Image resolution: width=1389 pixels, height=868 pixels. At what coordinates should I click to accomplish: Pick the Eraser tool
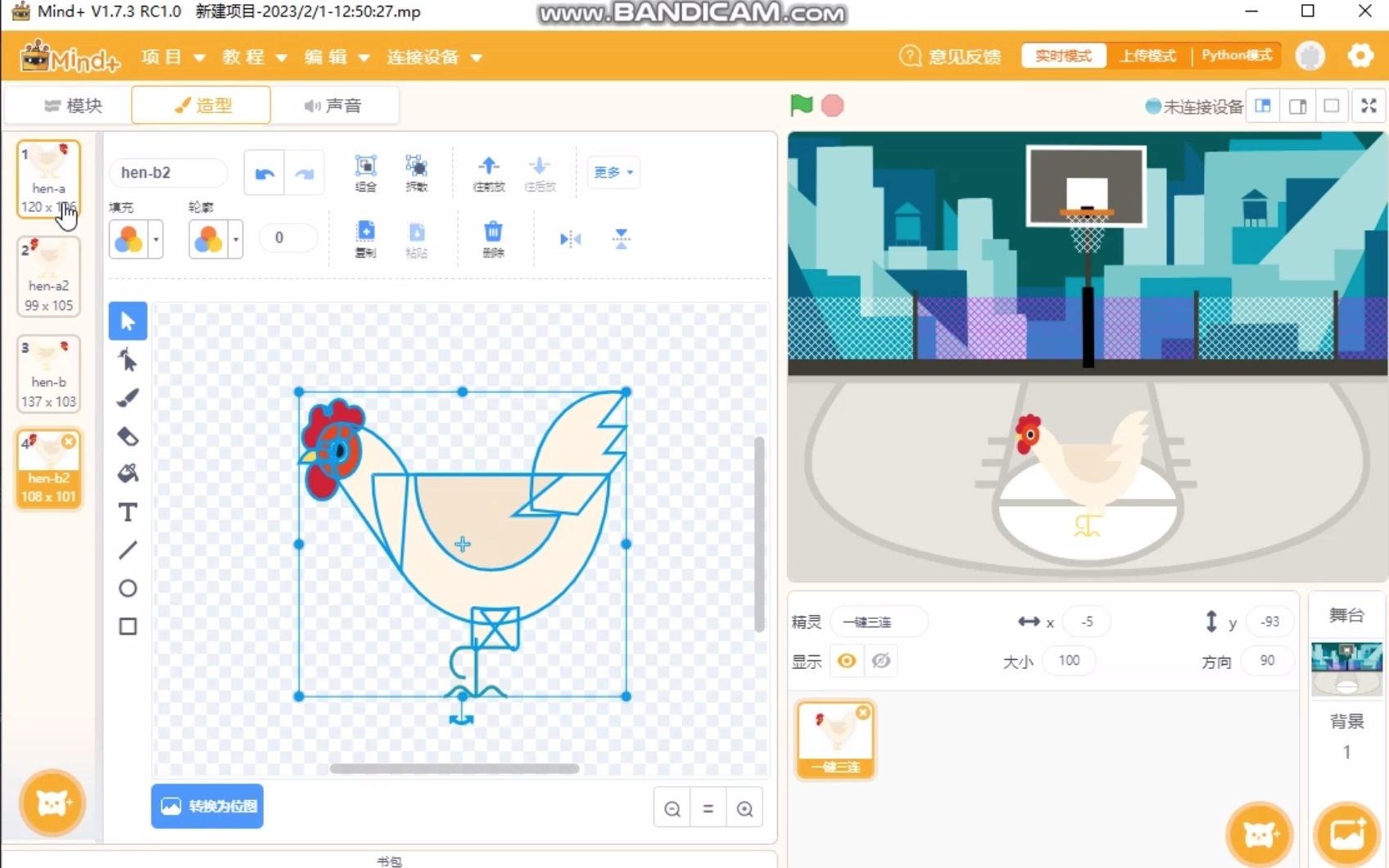pyautogui.click(x=128, y=436)
